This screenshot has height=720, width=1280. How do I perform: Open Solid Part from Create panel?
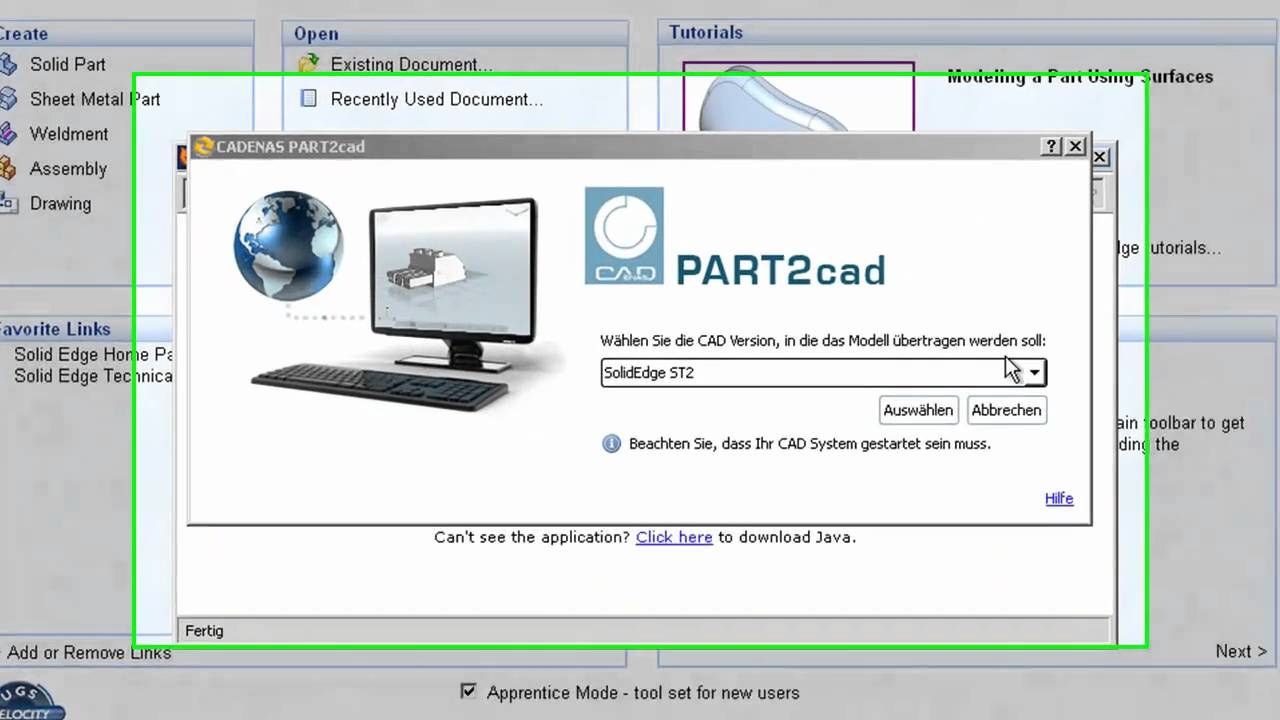[x=67, y=64]
